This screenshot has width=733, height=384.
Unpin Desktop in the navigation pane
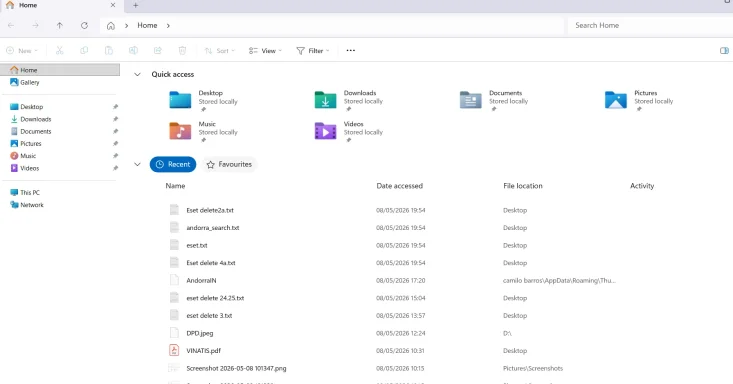115,107
